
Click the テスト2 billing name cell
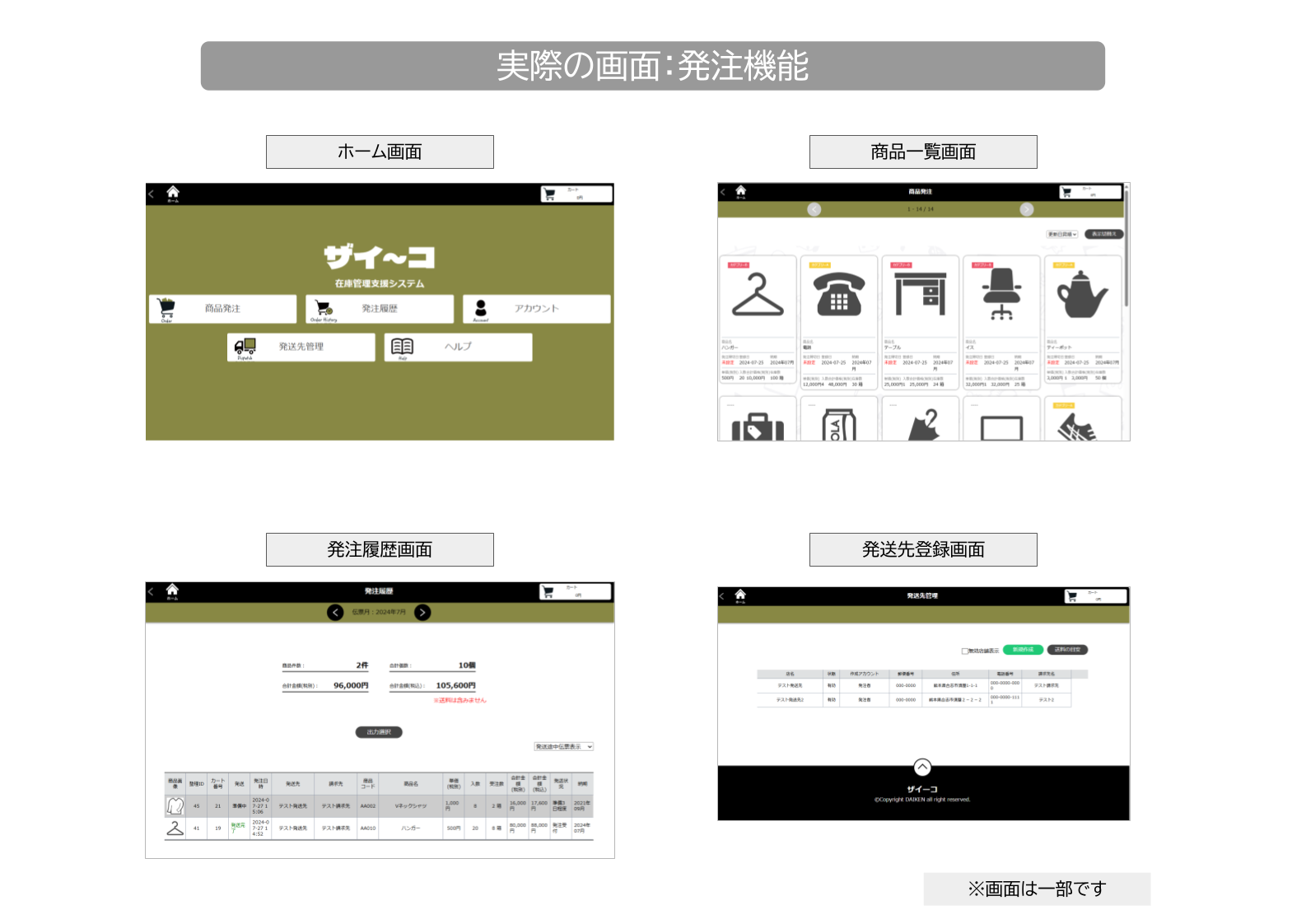point(1047,700)
